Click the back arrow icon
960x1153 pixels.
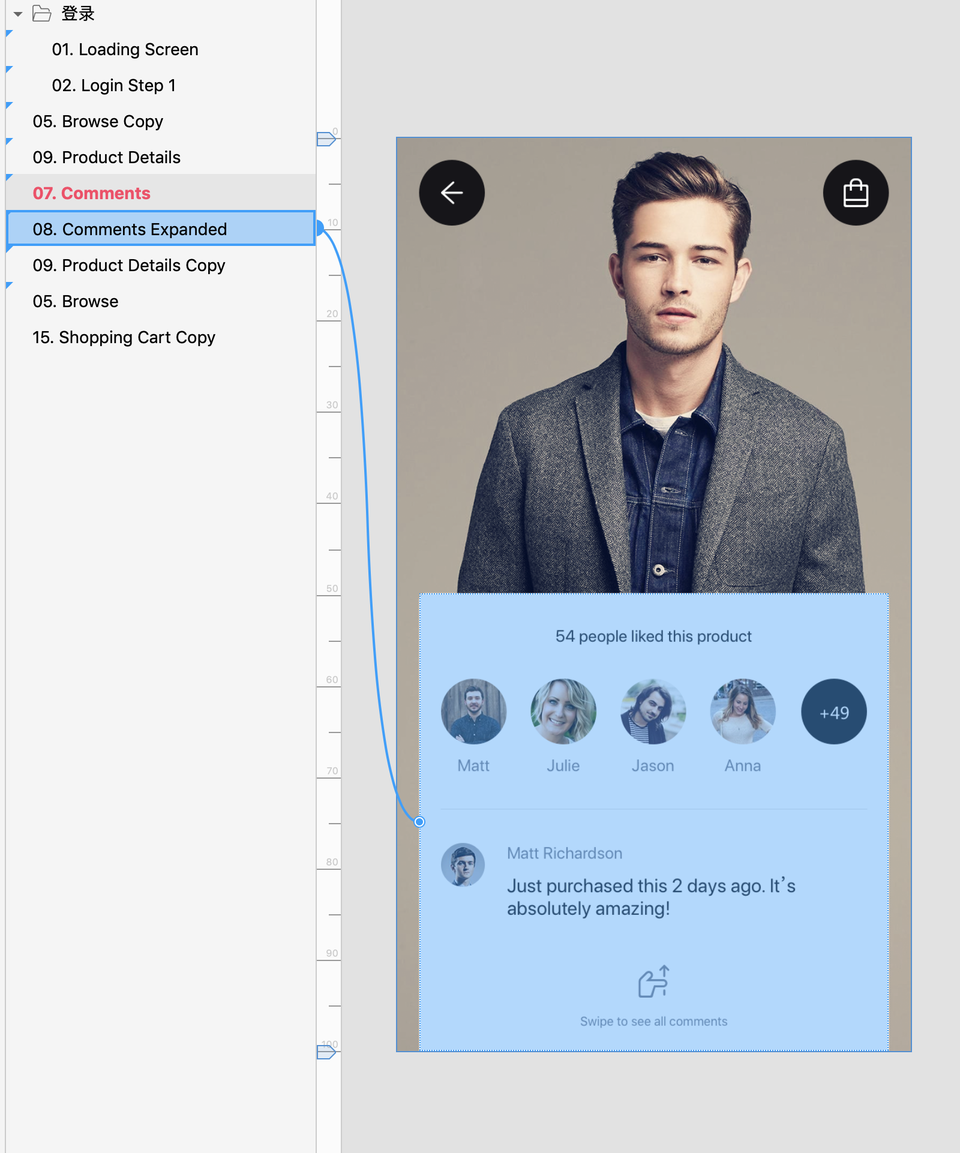(452, 192)
